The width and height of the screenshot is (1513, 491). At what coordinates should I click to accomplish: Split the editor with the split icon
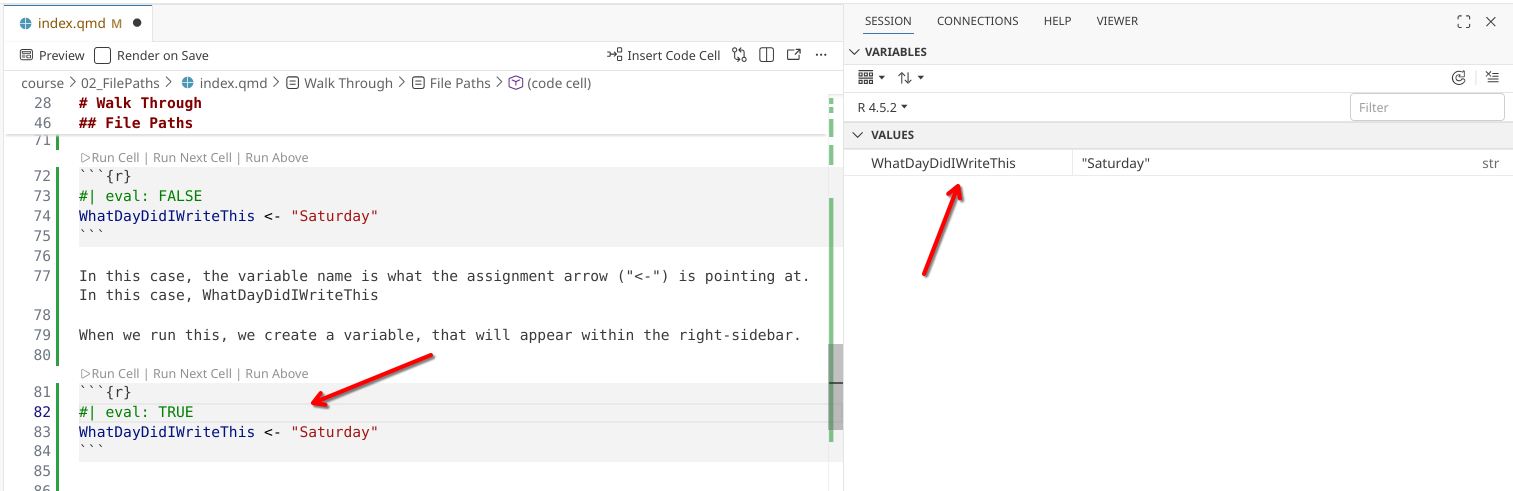click(767, 55)
